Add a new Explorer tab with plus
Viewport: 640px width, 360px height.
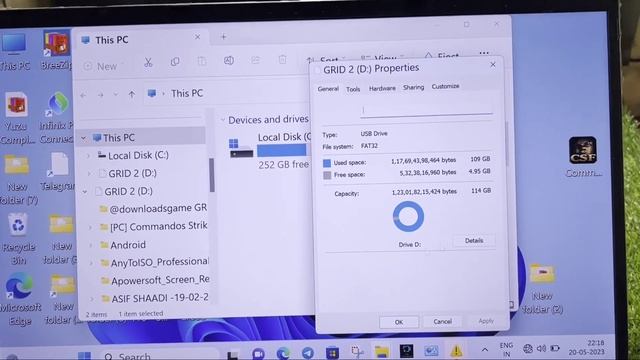tap(224, 37)
